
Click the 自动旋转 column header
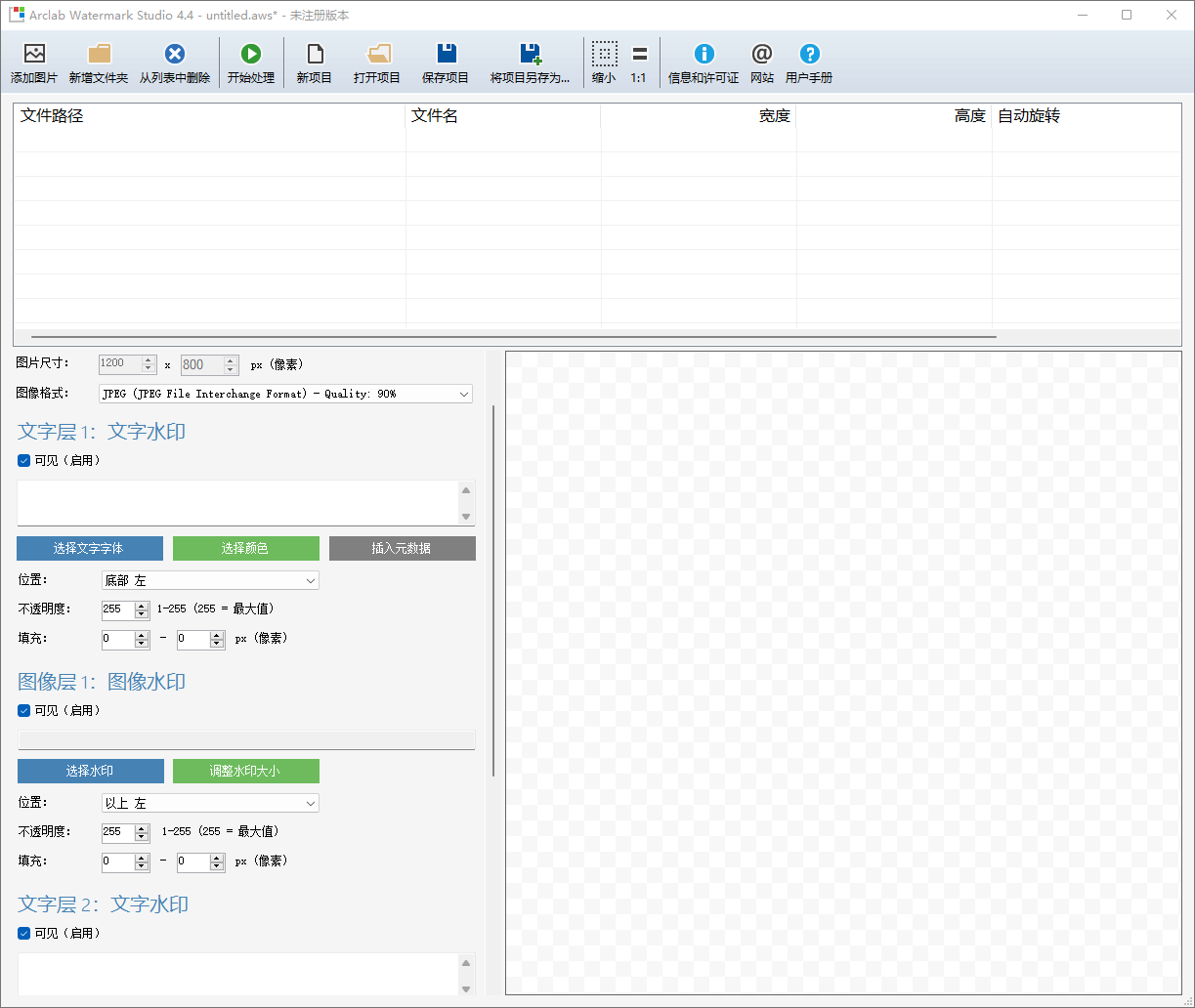tap(1086, 116)
